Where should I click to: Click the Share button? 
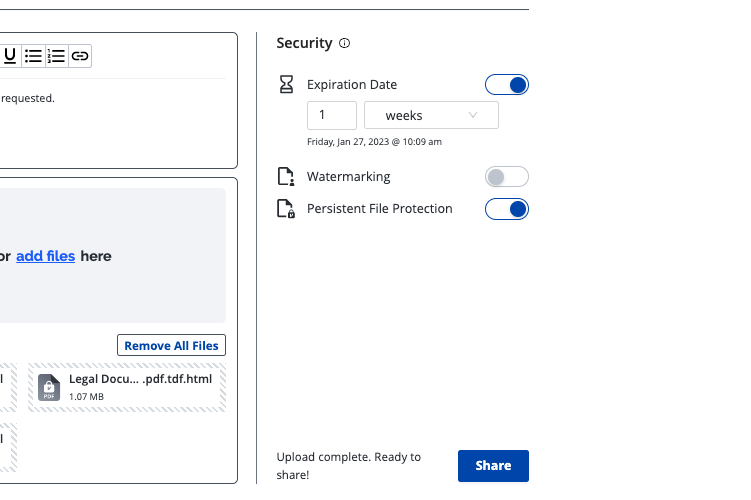click(493, 466)
